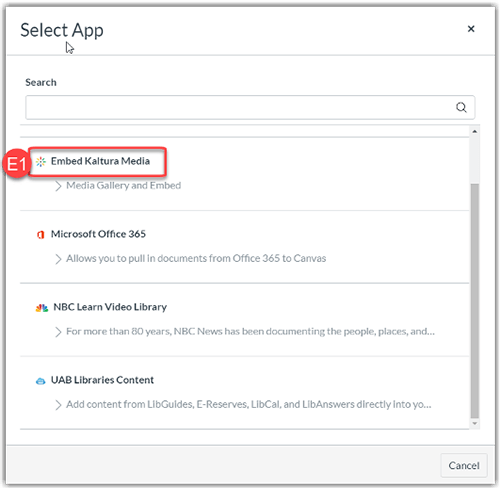500x488 pixels.
Task: Choose NBC Learn Video Library
Action: 110,307
